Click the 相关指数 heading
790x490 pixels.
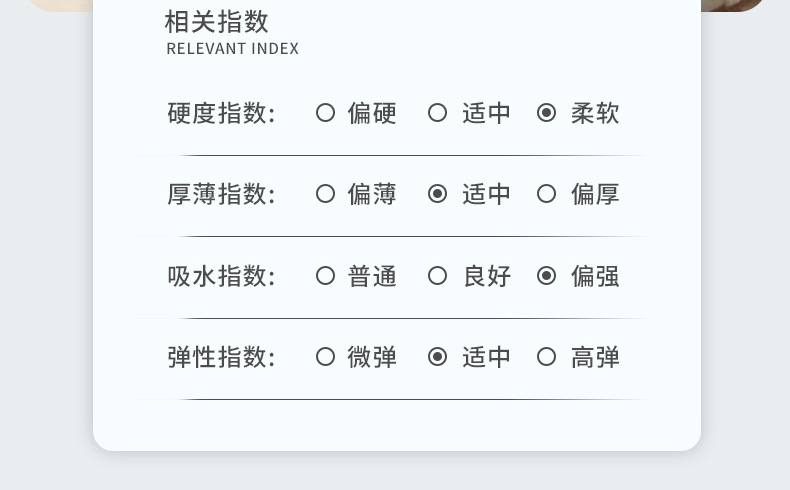217,21
